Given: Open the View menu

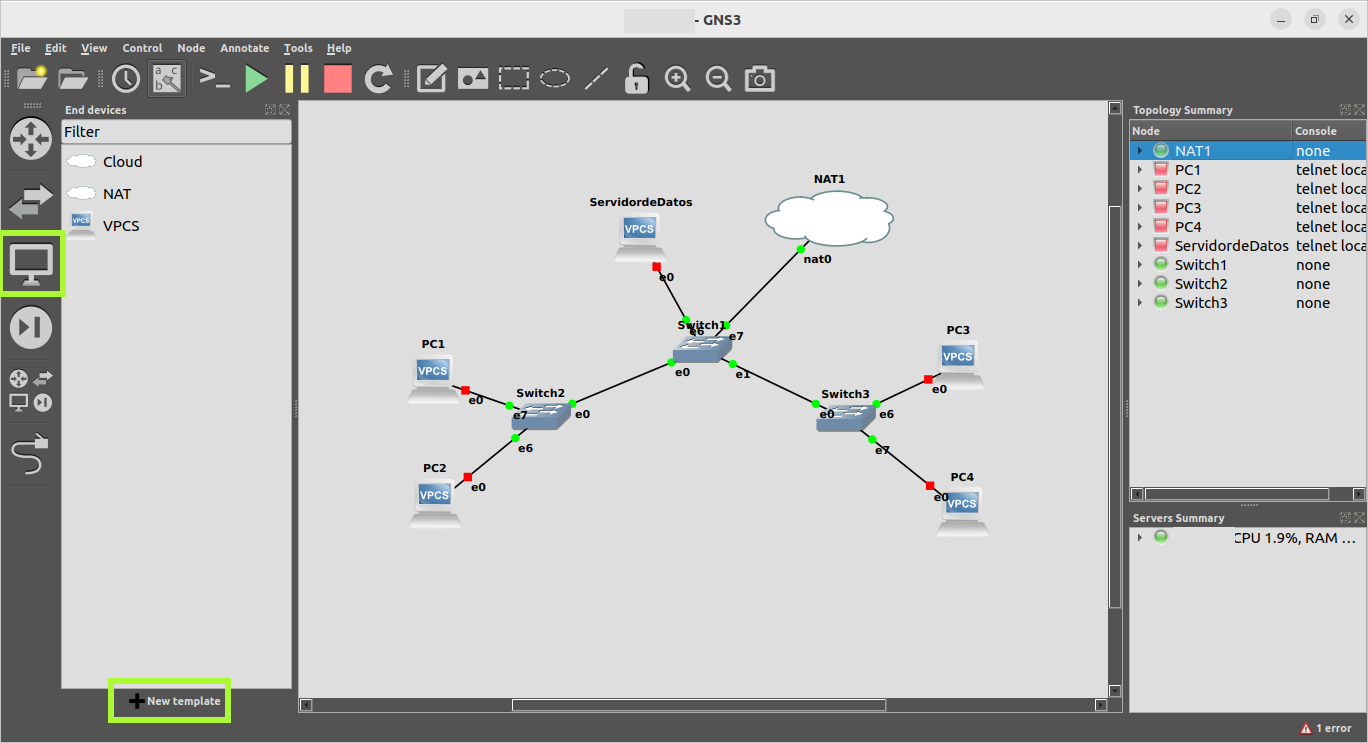Looking at the screenshot, I should coord(94,48).
